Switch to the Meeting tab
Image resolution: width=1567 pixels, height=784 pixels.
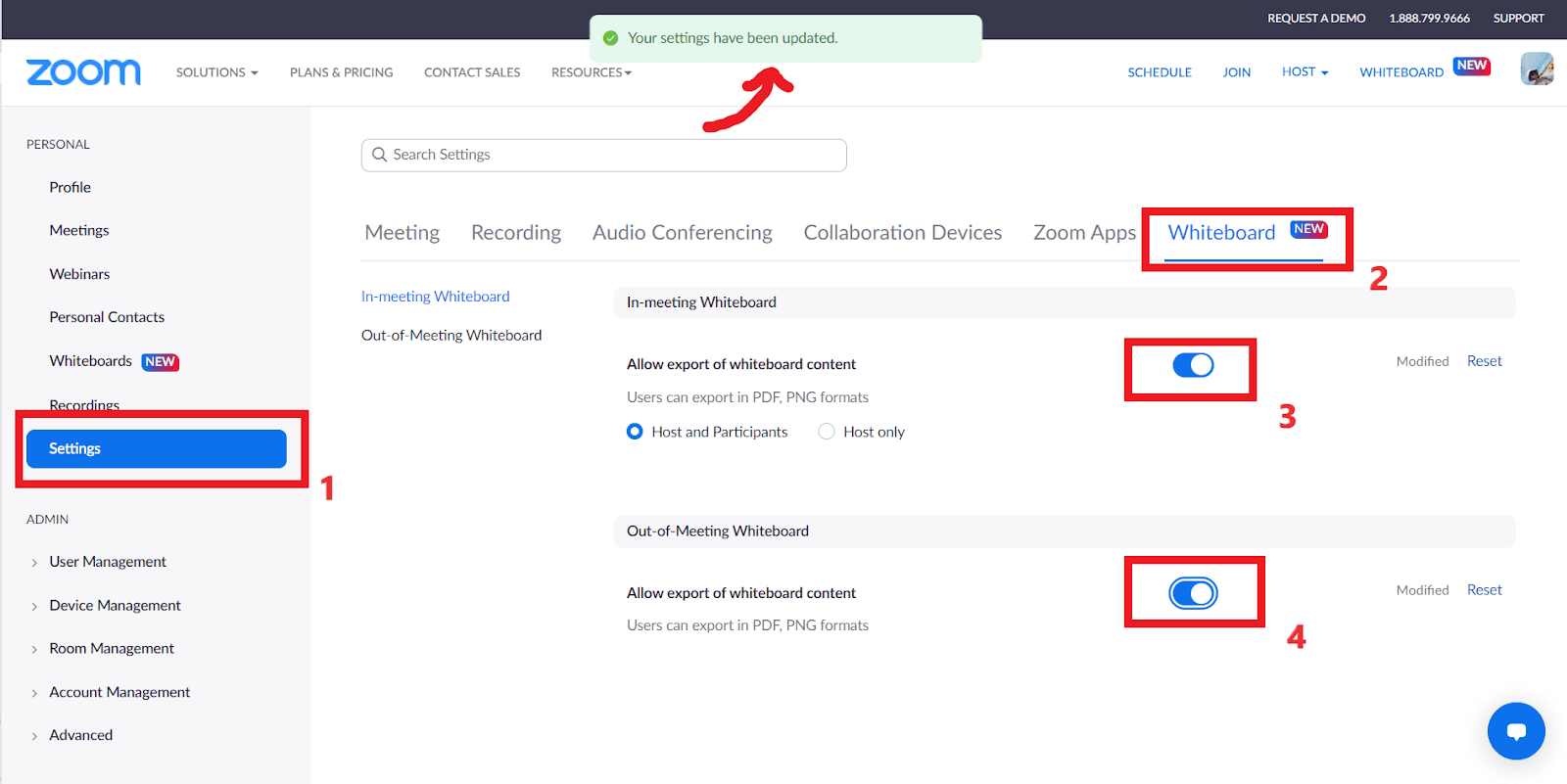[403, 233]
